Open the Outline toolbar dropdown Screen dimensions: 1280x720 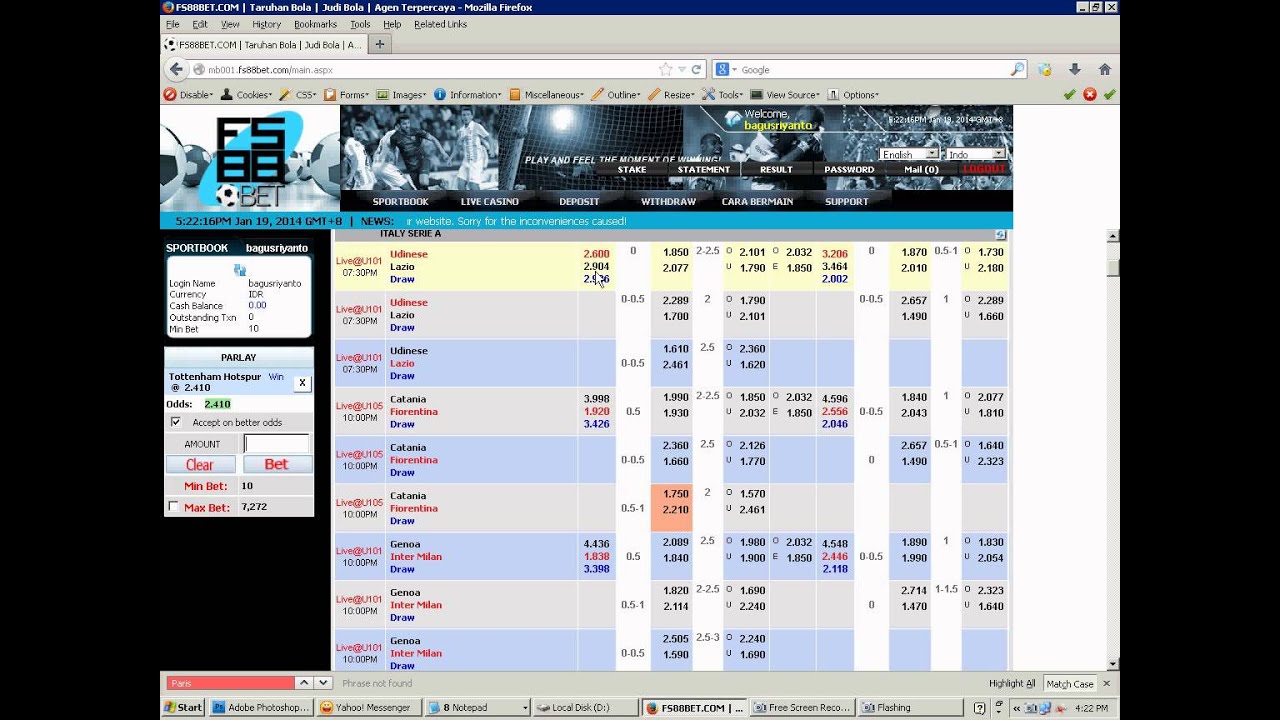[x=616, y=95]
